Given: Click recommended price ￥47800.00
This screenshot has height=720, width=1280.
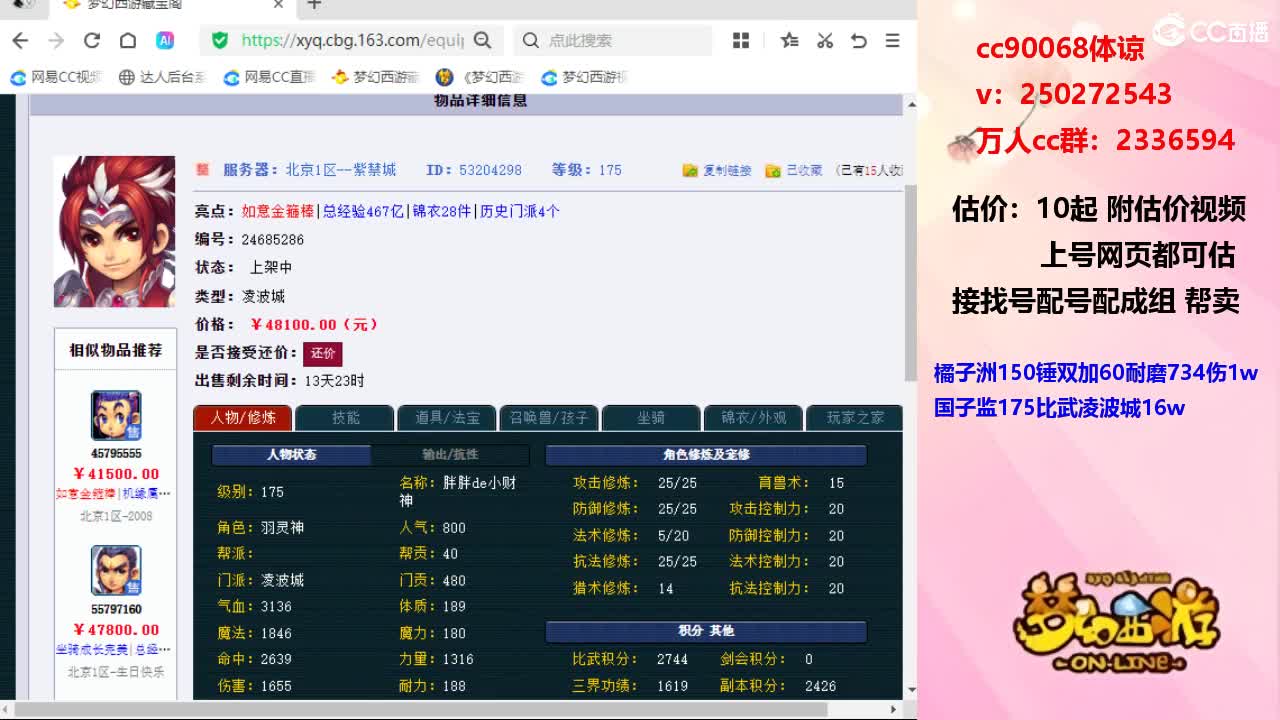Looking at the screenshot, I should click(x=116, y=630).
